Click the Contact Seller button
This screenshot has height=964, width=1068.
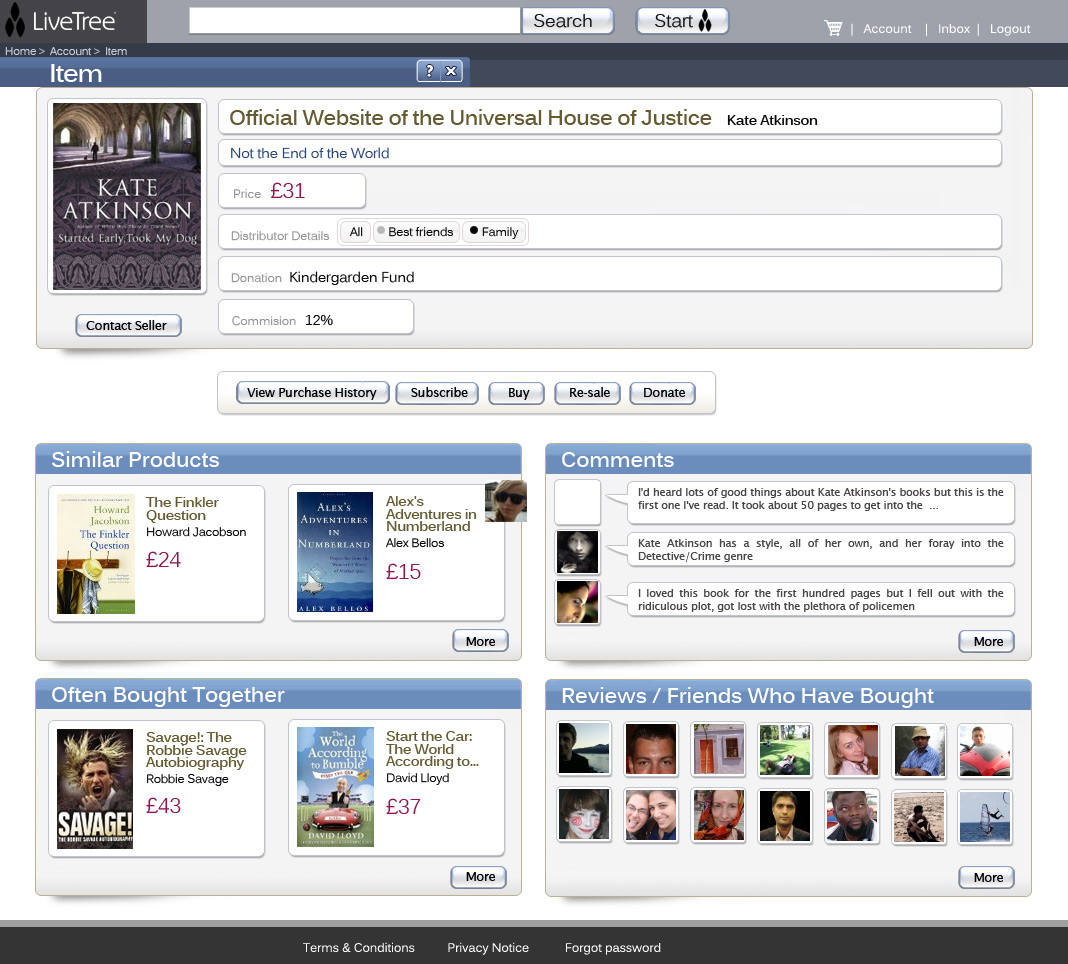tap(128, 325)
